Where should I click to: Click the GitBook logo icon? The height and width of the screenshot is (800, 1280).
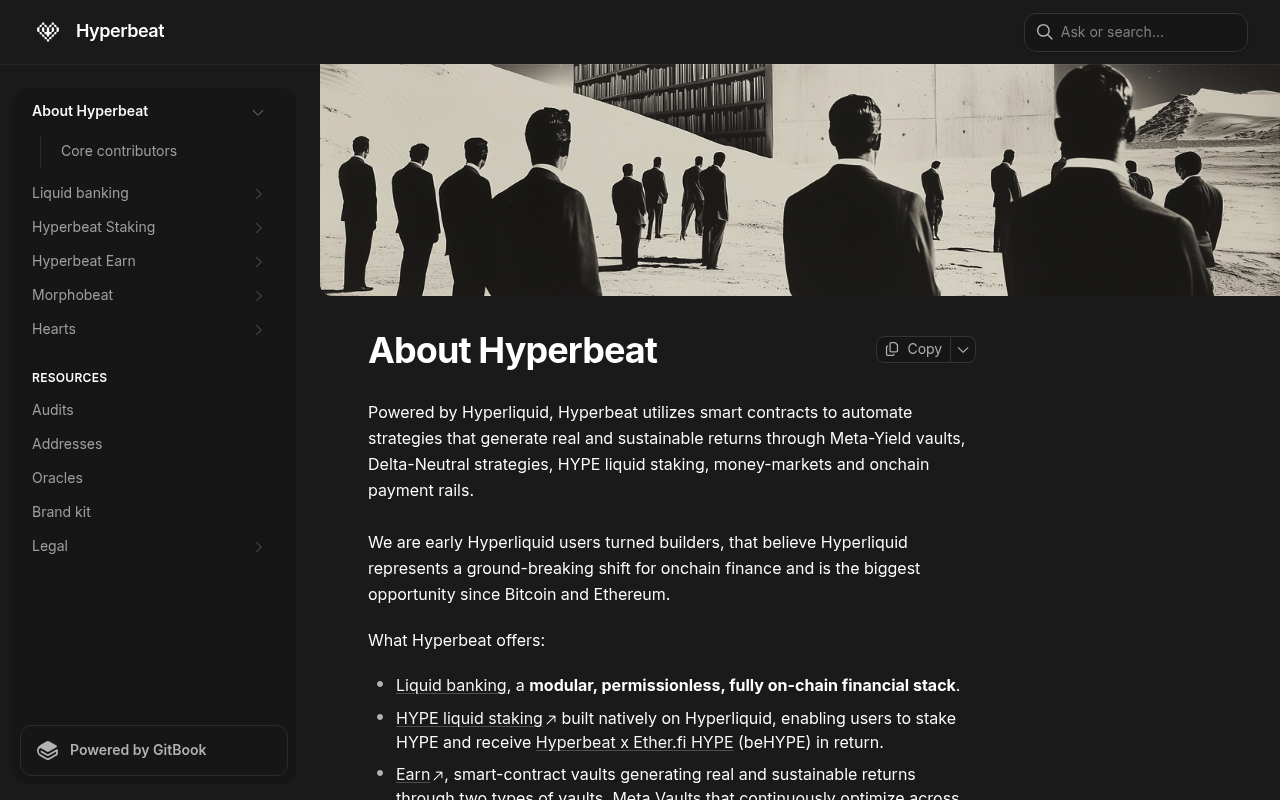pyautogui.click(x=48, y=750)
